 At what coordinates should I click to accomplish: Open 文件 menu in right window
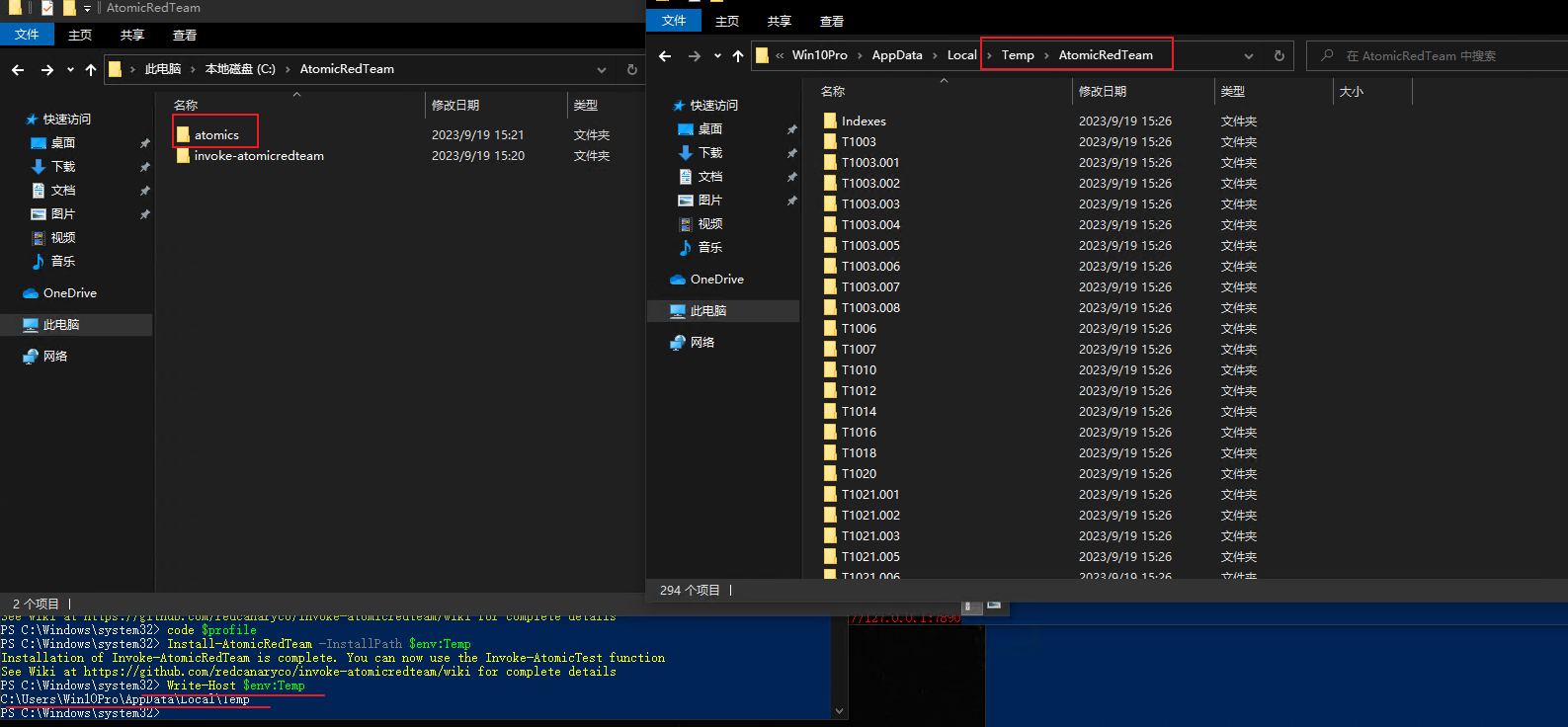click(x=674, y=21)
